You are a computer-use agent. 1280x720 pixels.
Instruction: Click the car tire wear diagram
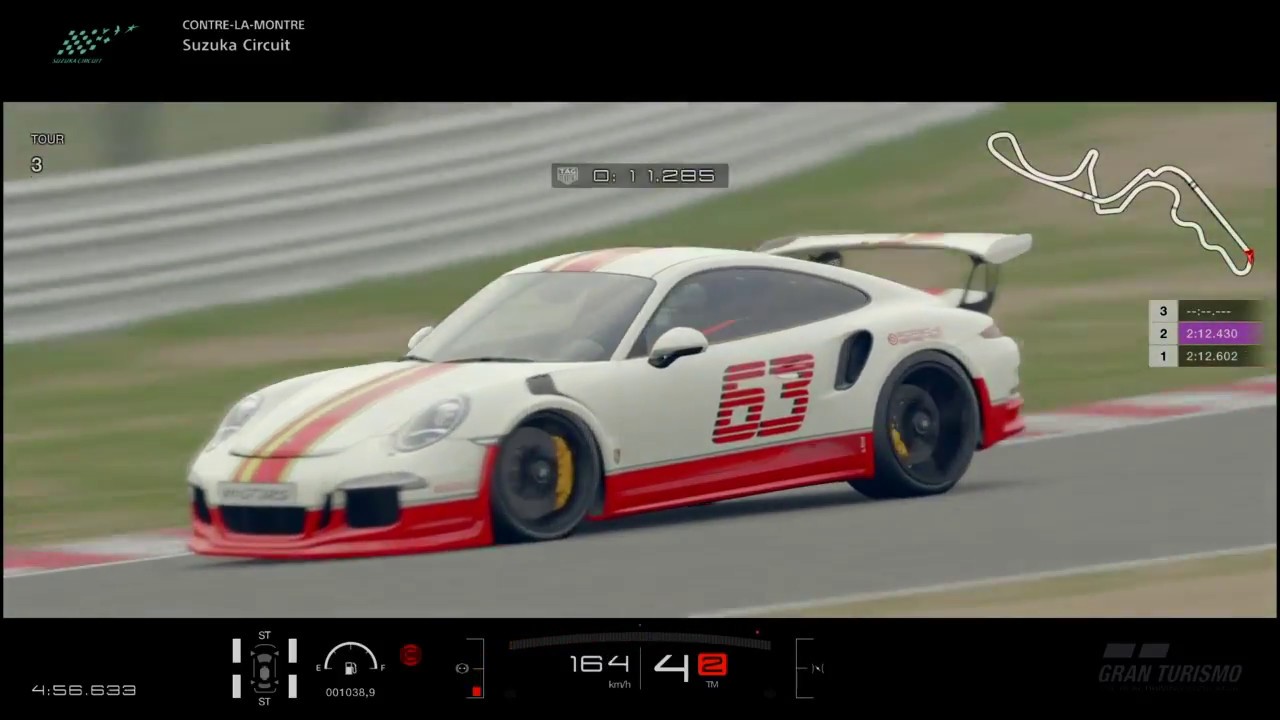point(264,668)
